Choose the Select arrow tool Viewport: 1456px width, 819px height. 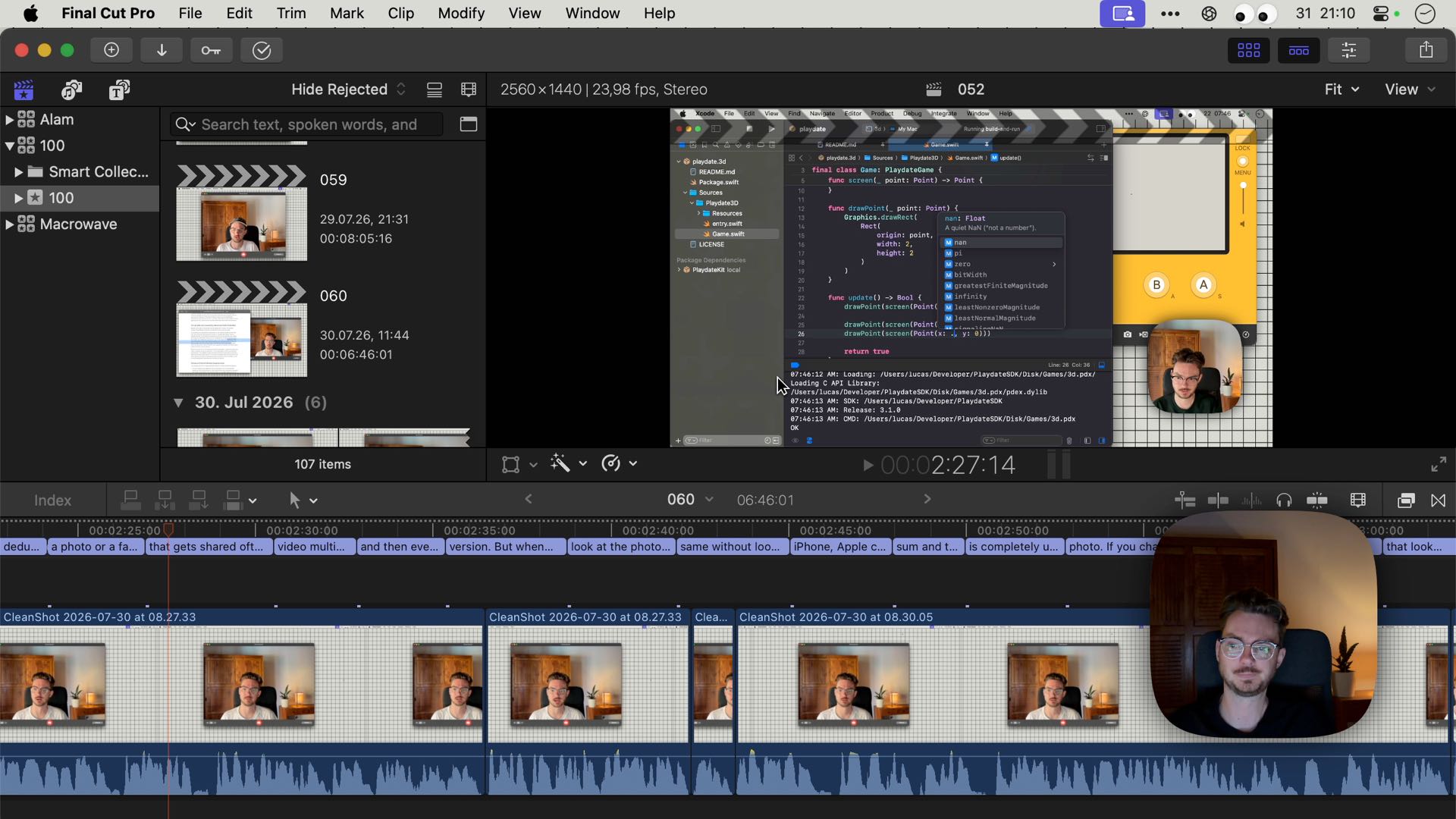pos(294,500)
